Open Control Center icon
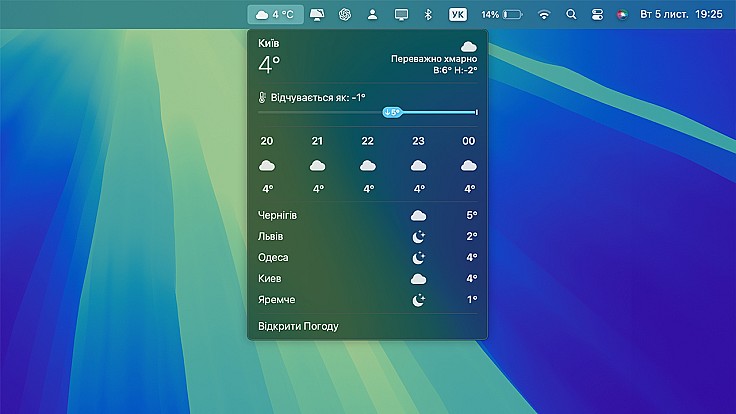This screenshot has height=414, width=736. 597,15
